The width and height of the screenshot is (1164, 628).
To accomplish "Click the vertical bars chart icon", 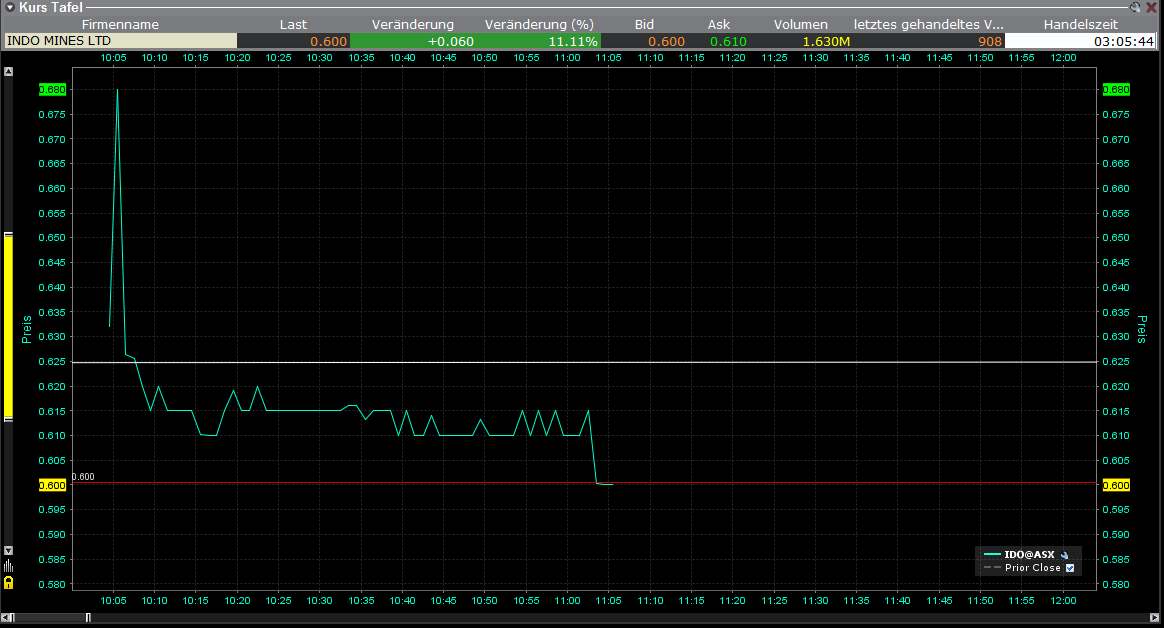I will coord(8,566).
